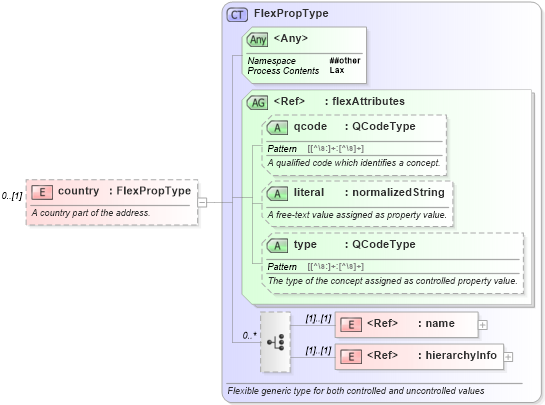The height and width of the screenshot is (405, 545).
Task: Expand the name element reference
Action: pos(483,325)
